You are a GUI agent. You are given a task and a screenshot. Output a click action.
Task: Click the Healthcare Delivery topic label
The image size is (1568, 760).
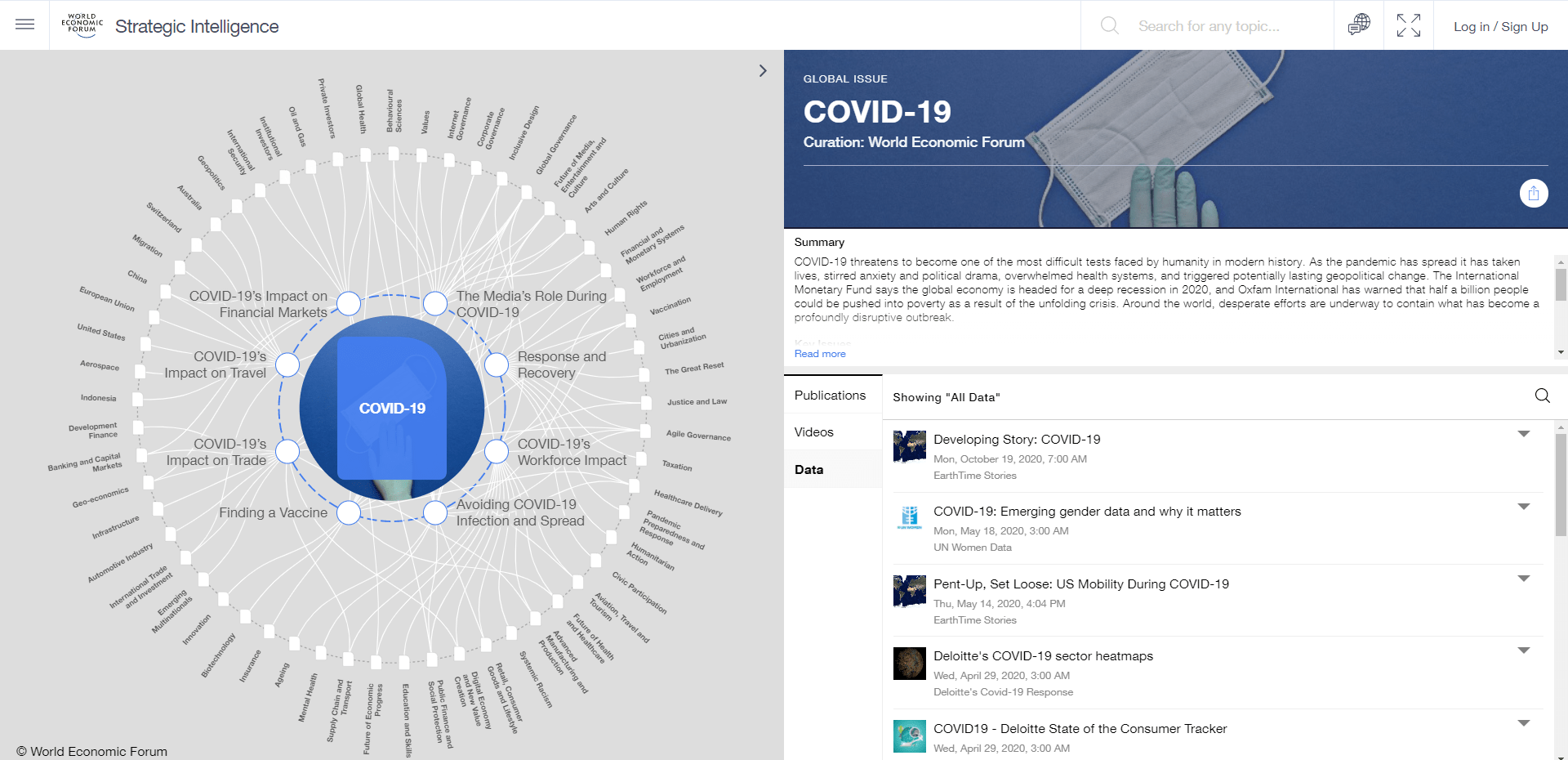pos(688,503)
